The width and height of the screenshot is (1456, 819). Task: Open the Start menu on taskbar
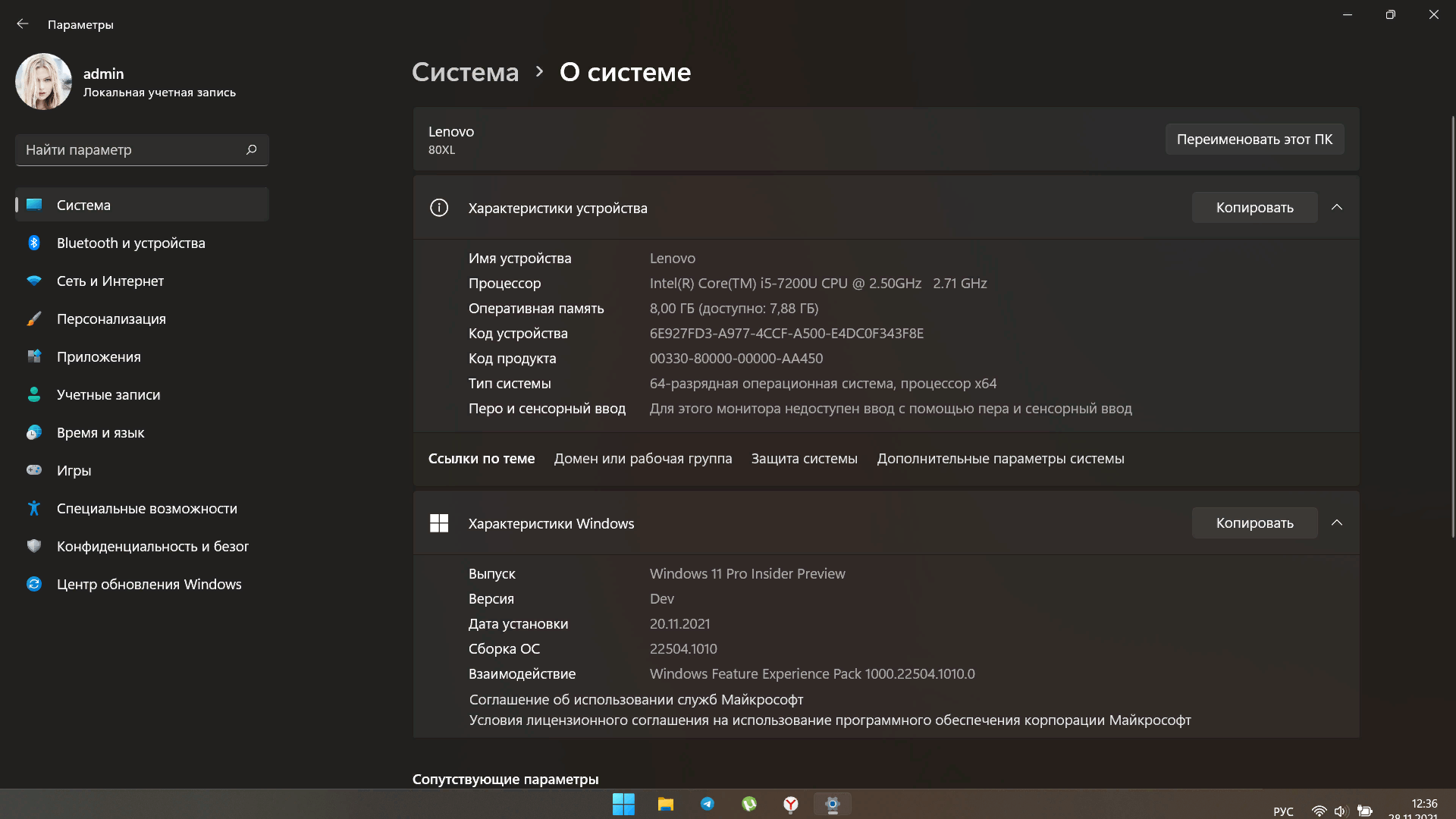point(623,805)
